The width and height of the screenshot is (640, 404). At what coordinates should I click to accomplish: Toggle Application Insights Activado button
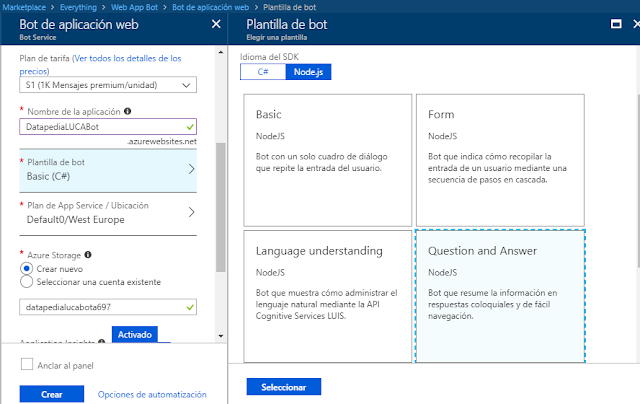click(135, 335)
